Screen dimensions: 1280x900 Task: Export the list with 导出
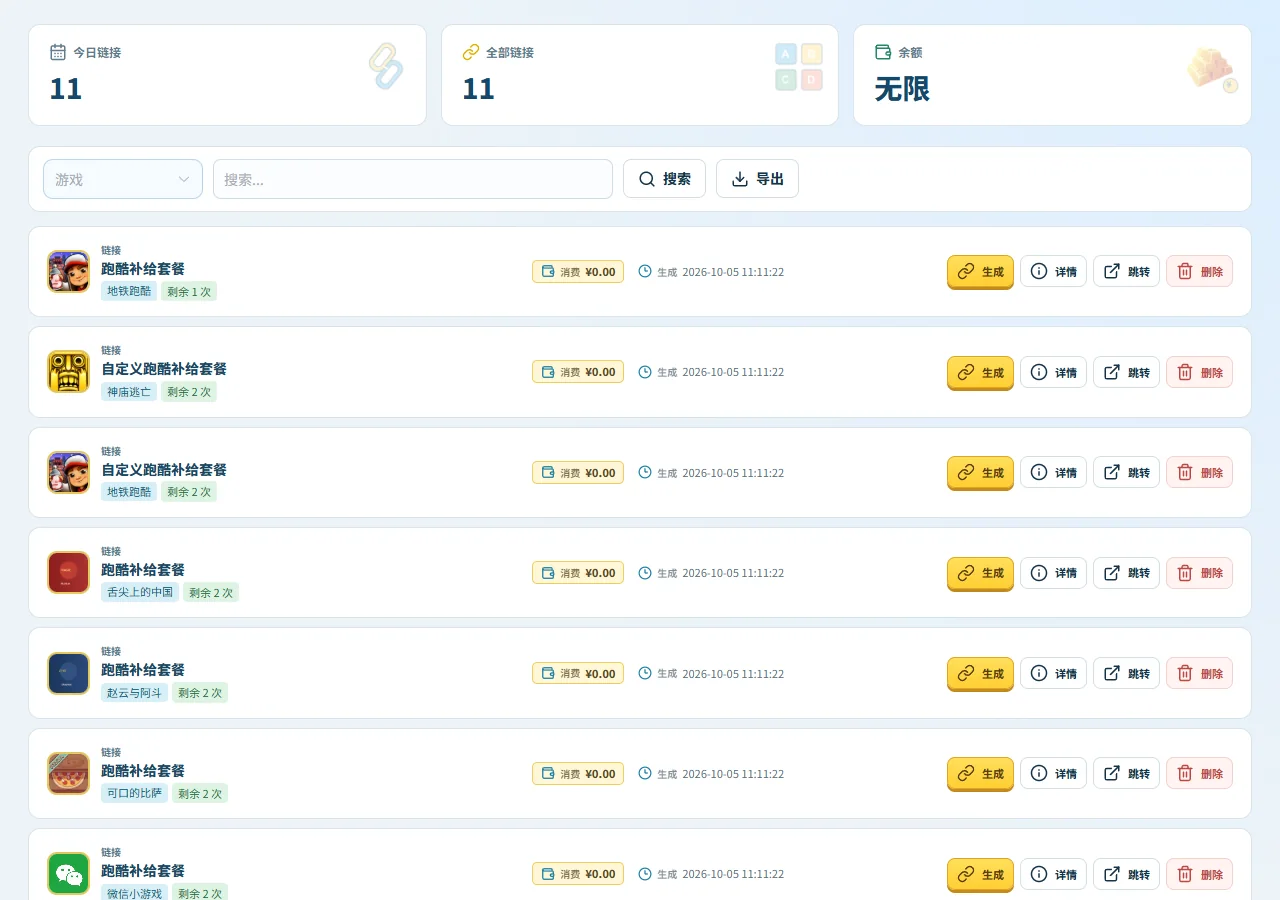pos(757,179)
